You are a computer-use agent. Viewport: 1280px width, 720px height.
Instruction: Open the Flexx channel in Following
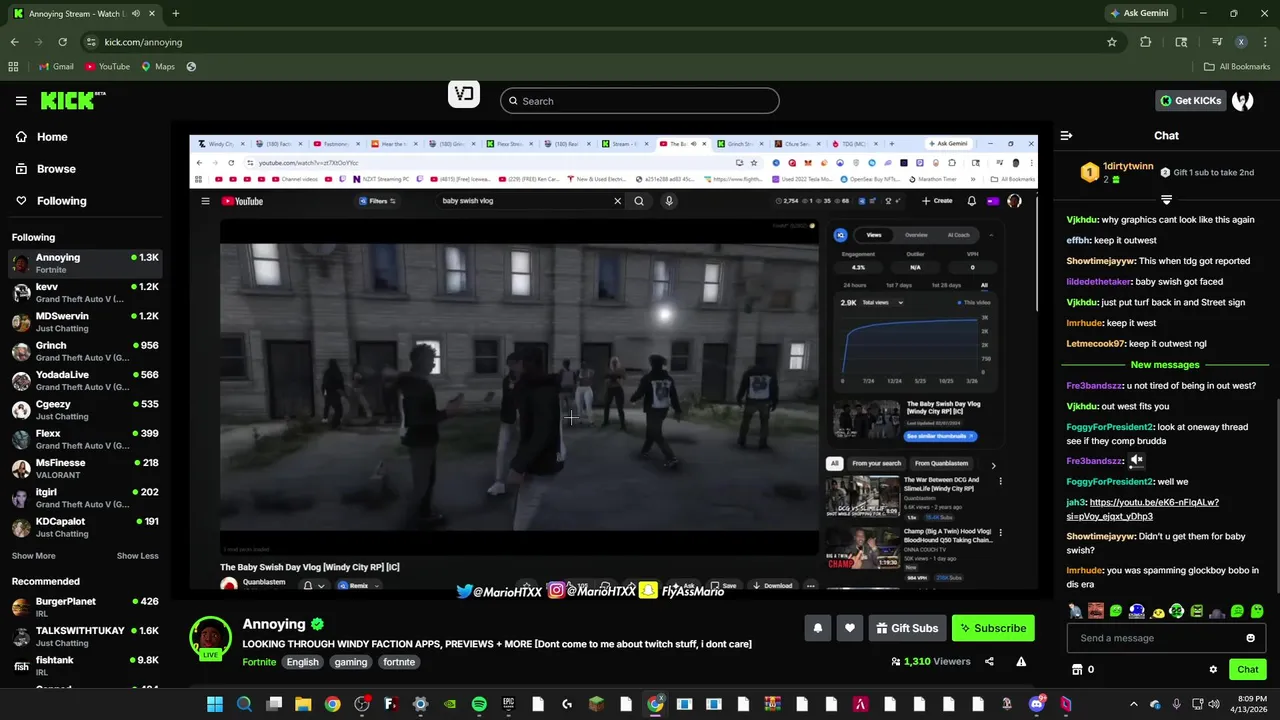pyautogui.click(x=84, y=439)
